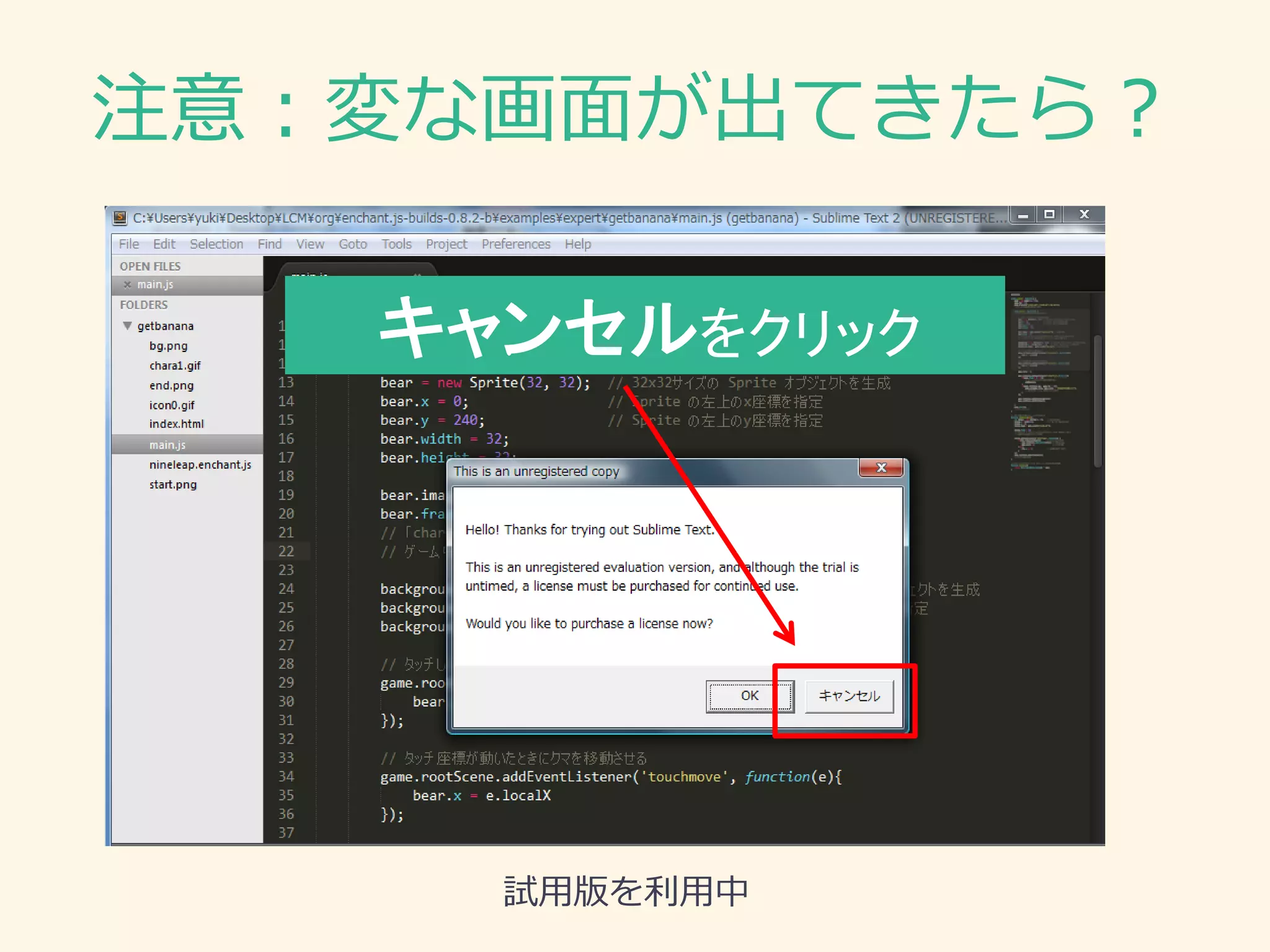Close the unregistered copy dialog with X
The height and width of the screenshot is (952, 1270).
881,468
